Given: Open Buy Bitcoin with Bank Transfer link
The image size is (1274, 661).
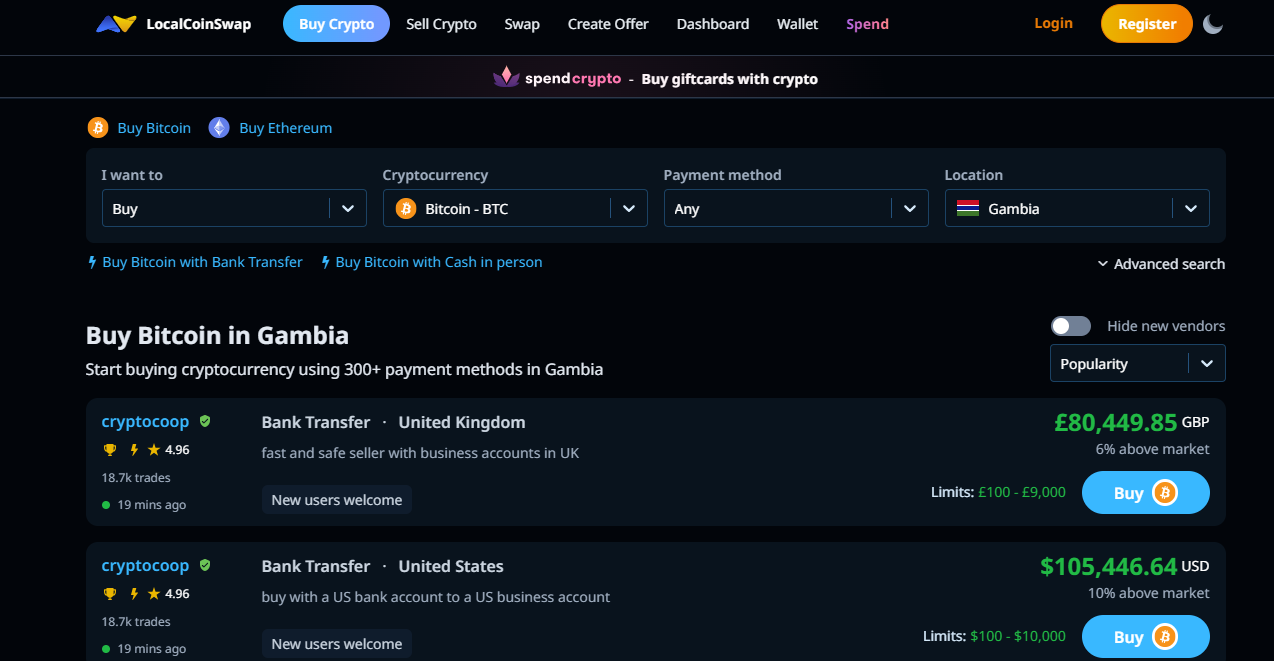Looking at the screenshot, I should click(202, 262).
